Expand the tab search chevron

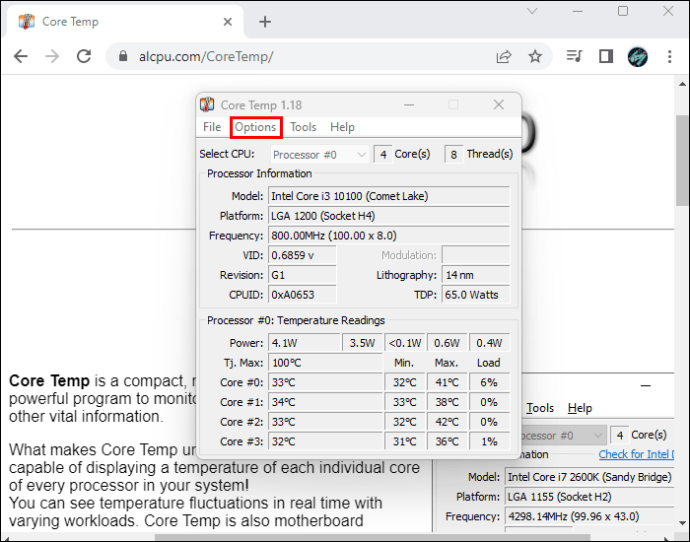(x=532, y=11)
